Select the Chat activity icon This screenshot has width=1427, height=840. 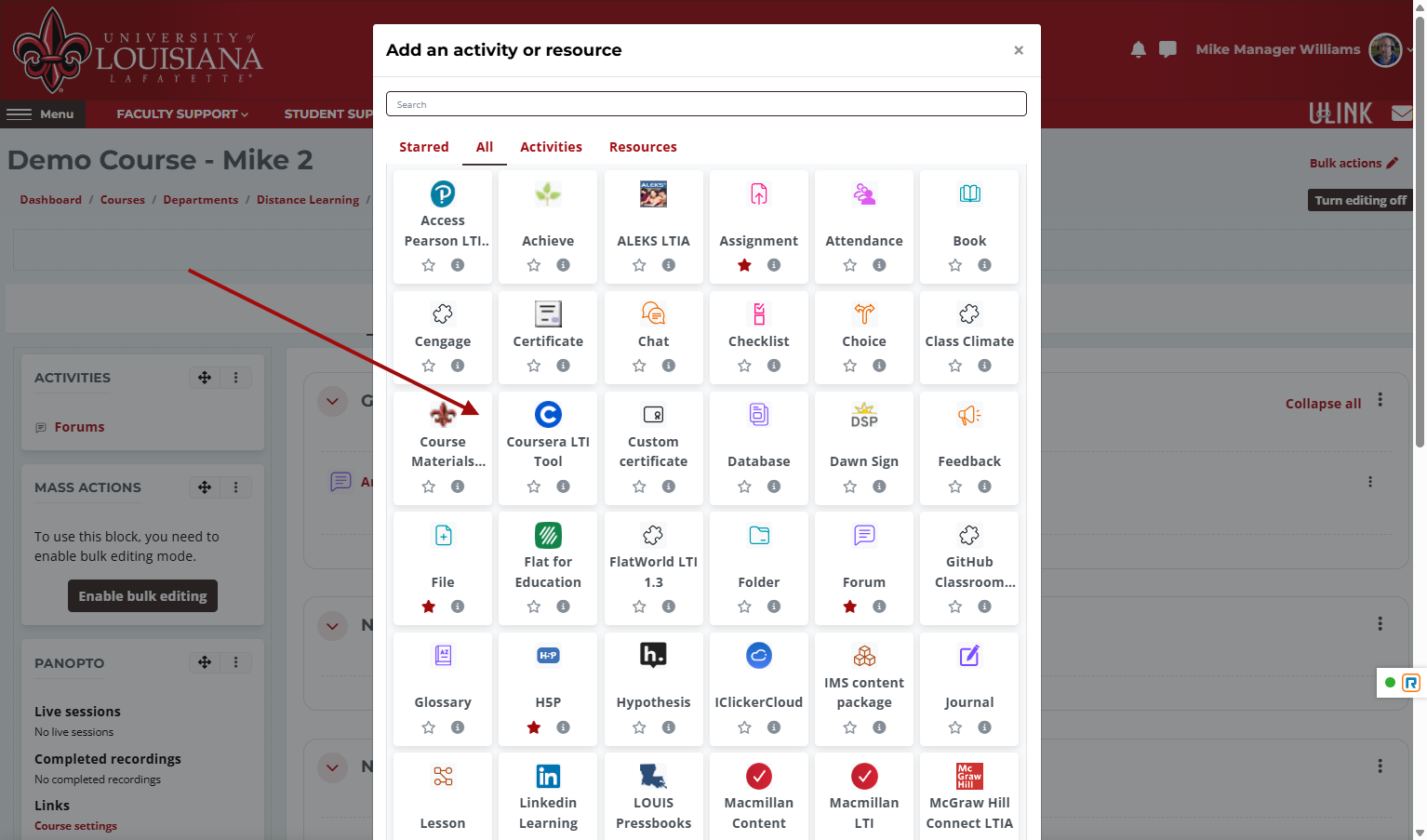coord(653,313)
